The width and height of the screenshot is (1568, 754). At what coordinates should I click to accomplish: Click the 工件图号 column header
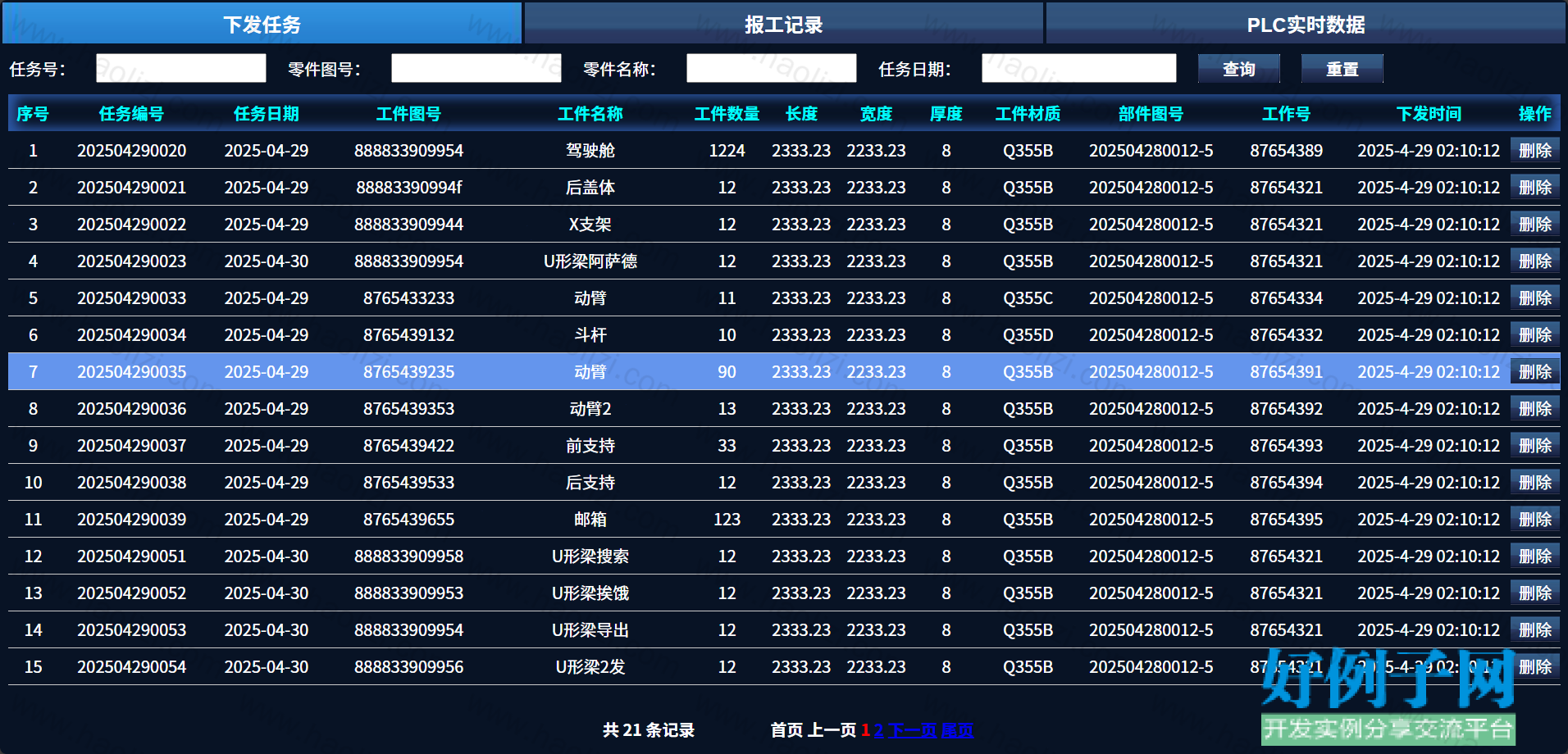408,113
